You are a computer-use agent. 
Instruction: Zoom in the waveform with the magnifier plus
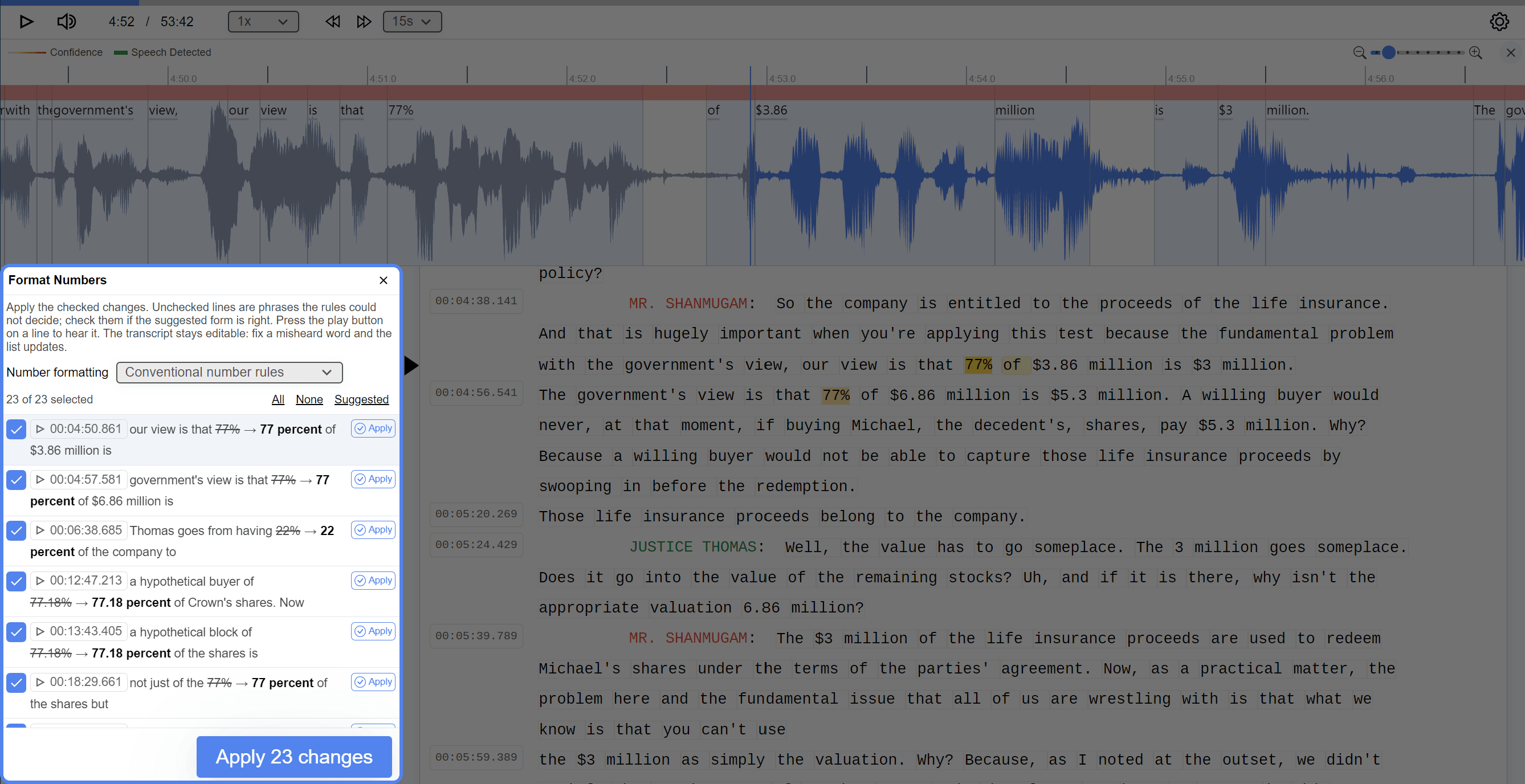click(1475, 52)
